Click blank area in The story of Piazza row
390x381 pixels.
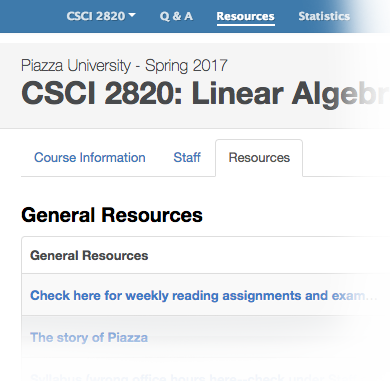267,337
